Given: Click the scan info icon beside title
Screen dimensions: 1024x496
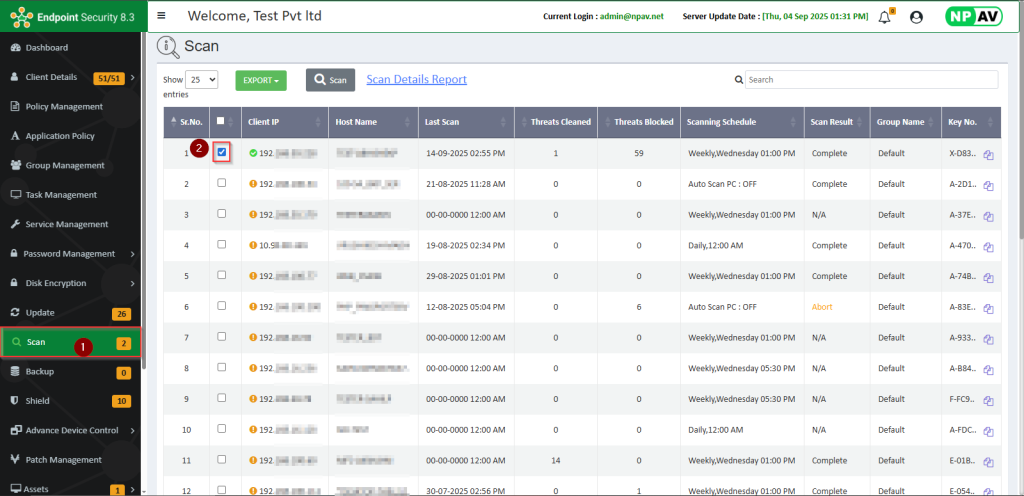Looking at the screenshot, I should [168, 46].
